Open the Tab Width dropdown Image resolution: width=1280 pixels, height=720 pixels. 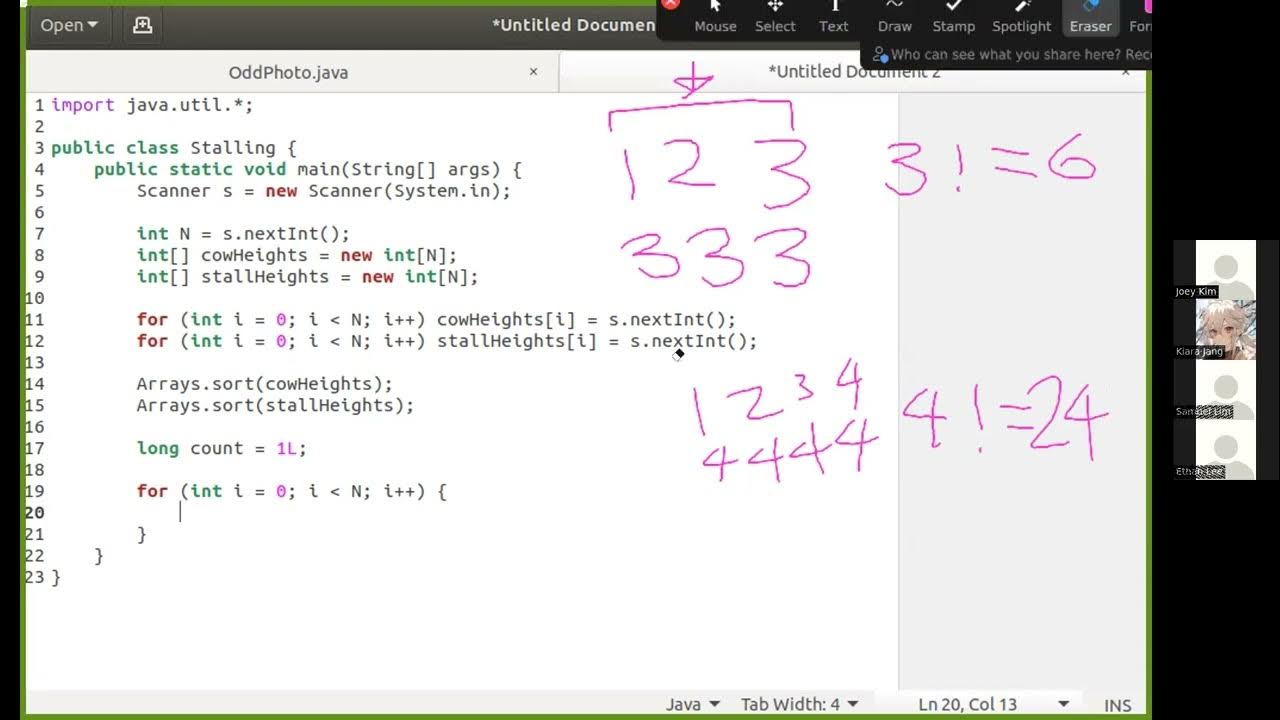click(x=799, y=704)
